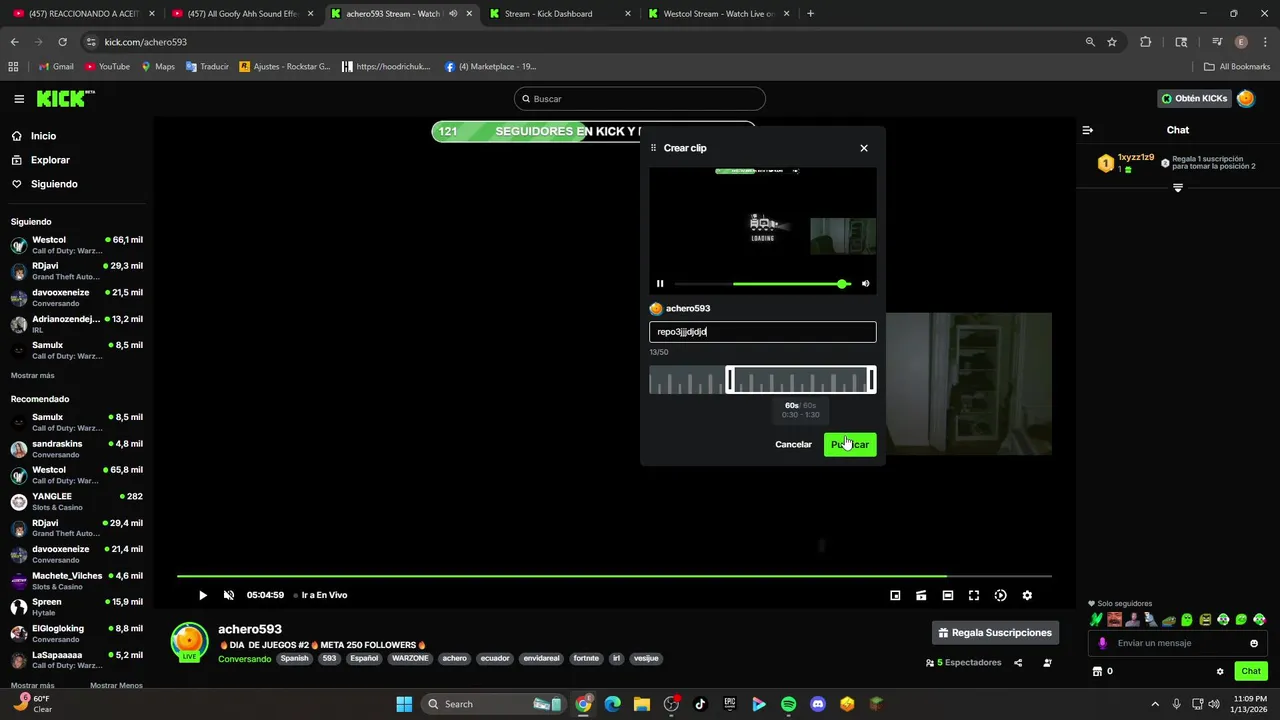Open sandraskins recommended channel
The width and height of the screenshot is (1280, 720).
(x=76, y=449)
